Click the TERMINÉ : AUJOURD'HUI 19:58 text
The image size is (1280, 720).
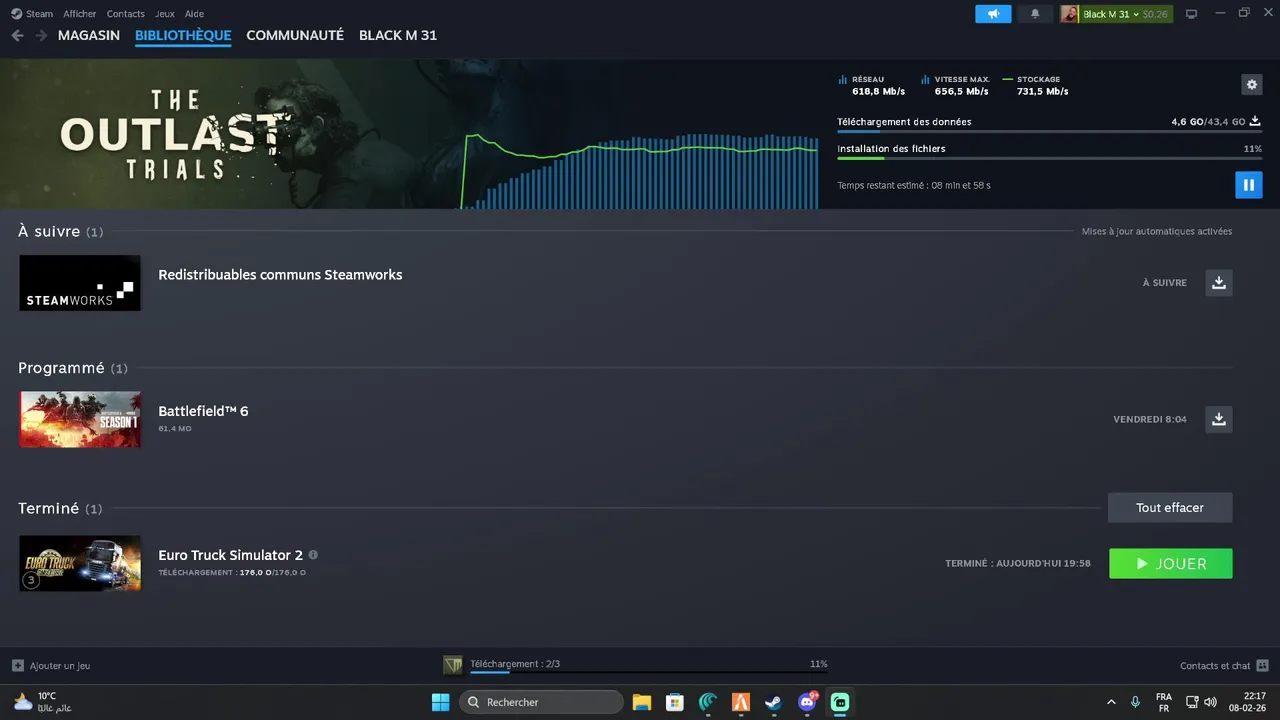coord(1018,564)
